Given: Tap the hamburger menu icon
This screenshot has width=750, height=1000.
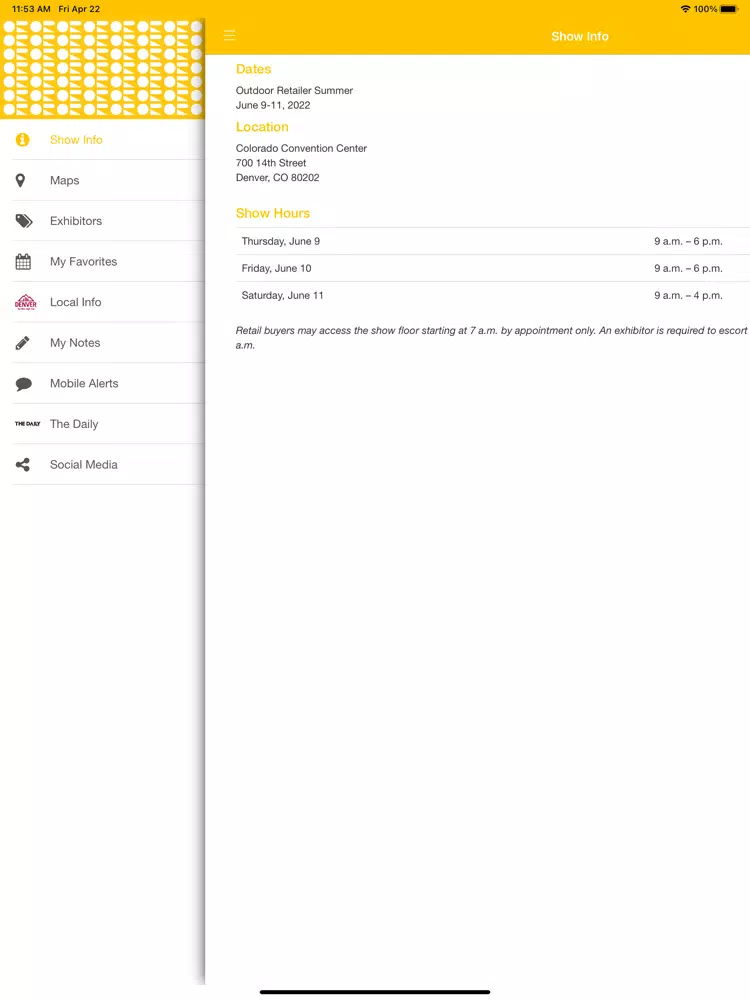Looking at the screenshot, I should point(230,36).
